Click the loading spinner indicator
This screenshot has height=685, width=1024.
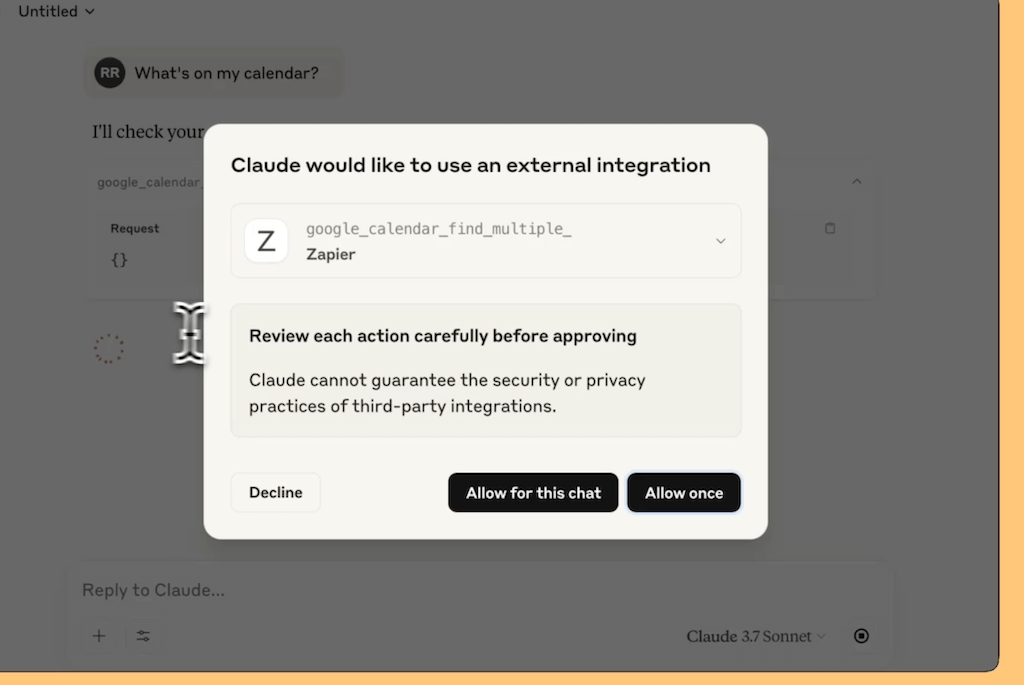[x=108, y=349]
